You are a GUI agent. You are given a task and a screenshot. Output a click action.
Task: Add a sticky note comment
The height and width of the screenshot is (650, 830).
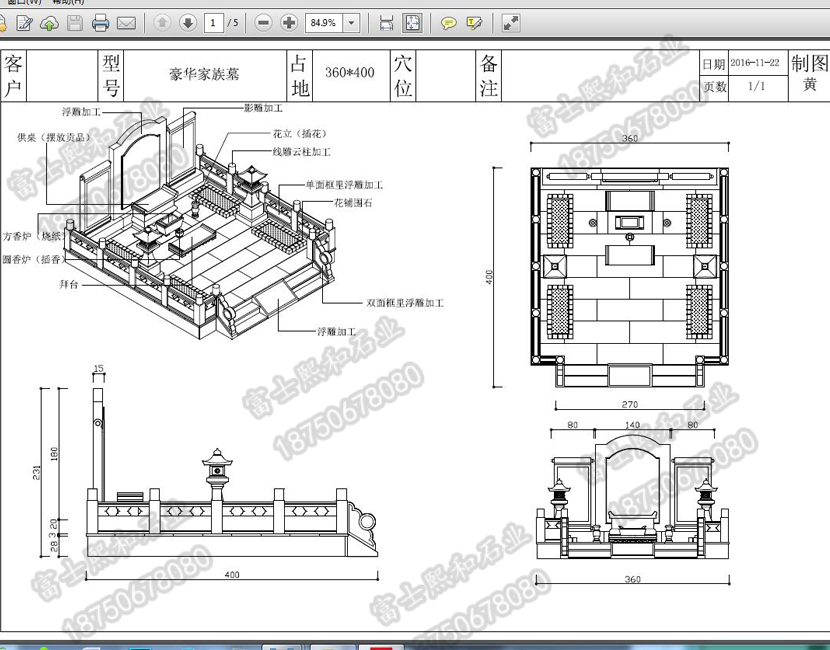click(x=449, y=22)
